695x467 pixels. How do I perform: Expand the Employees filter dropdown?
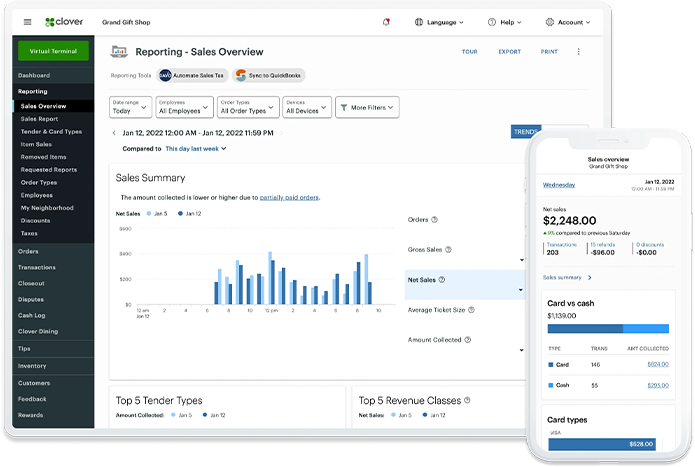tap(184, 107)
